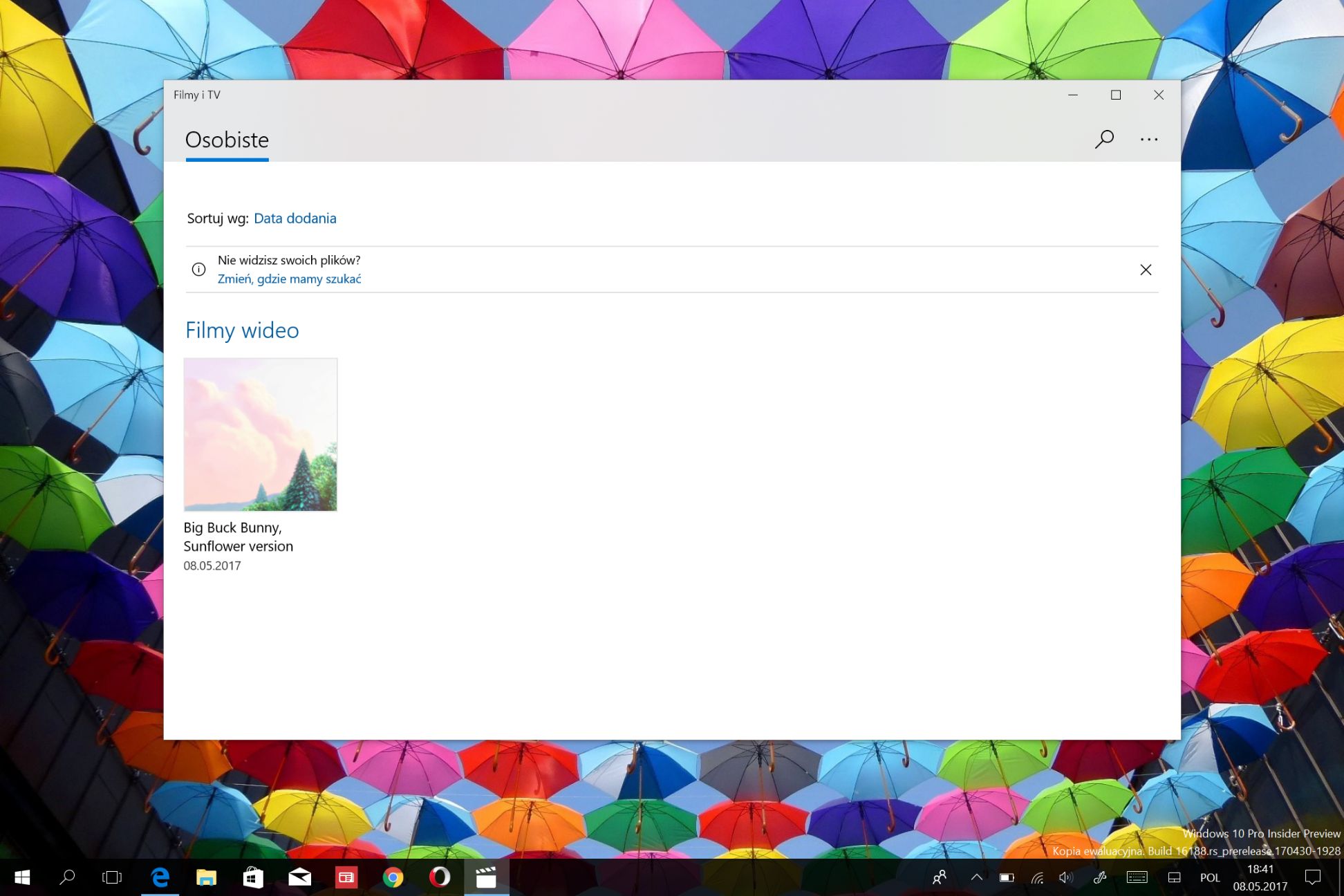Select the Osobiste tab

click(x=227, y=140)
